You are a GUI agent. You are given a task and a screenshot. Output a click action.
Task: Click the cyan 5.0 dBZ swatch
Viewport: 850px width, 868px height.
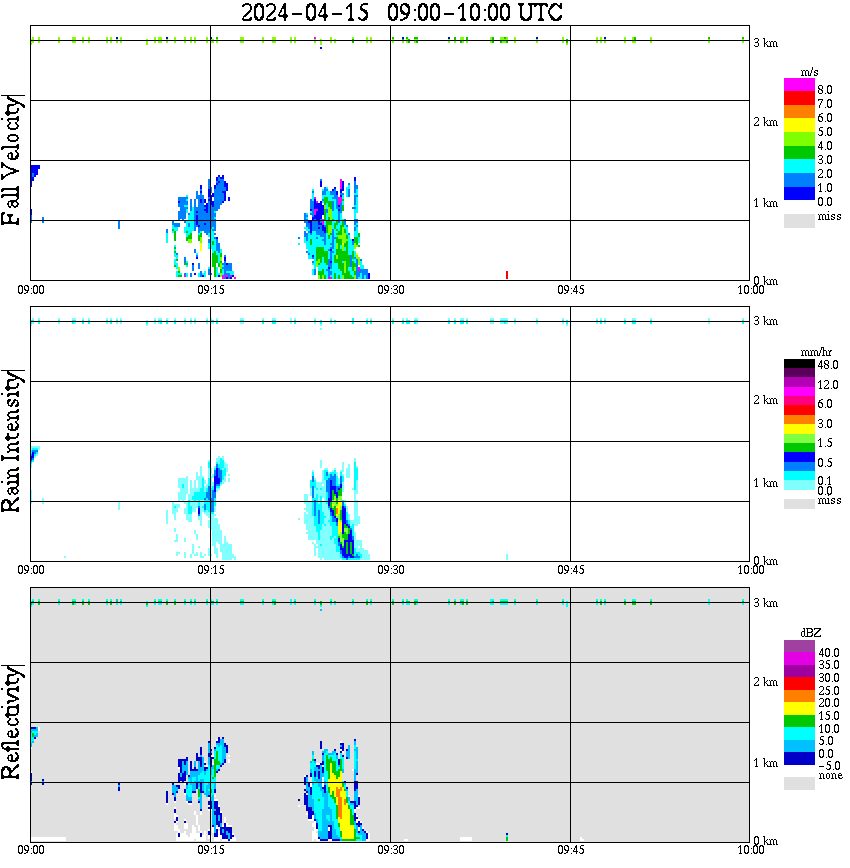pyautogui.click(x=799, y=734)
